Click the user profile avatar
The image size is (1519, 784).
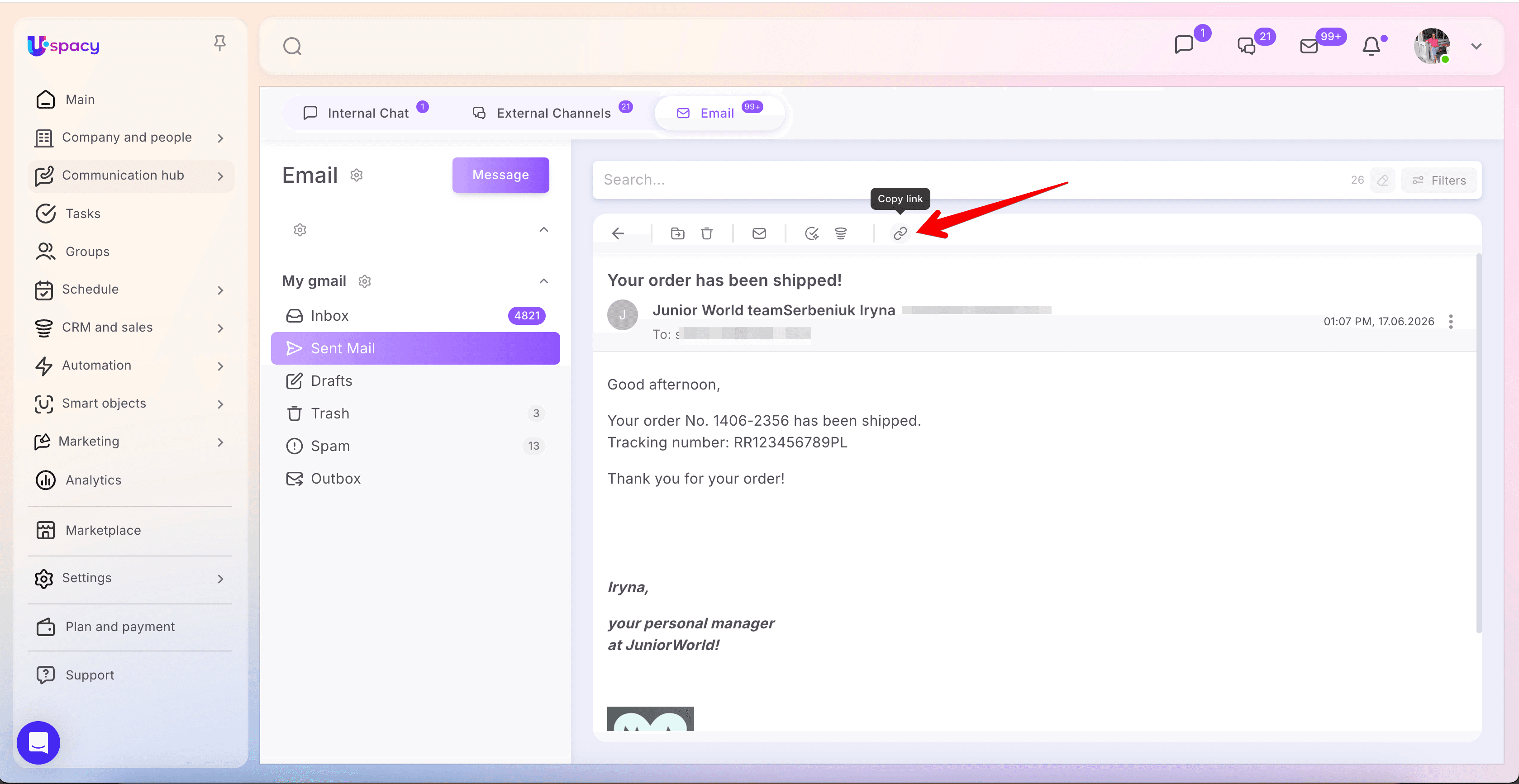(1432, 46)
